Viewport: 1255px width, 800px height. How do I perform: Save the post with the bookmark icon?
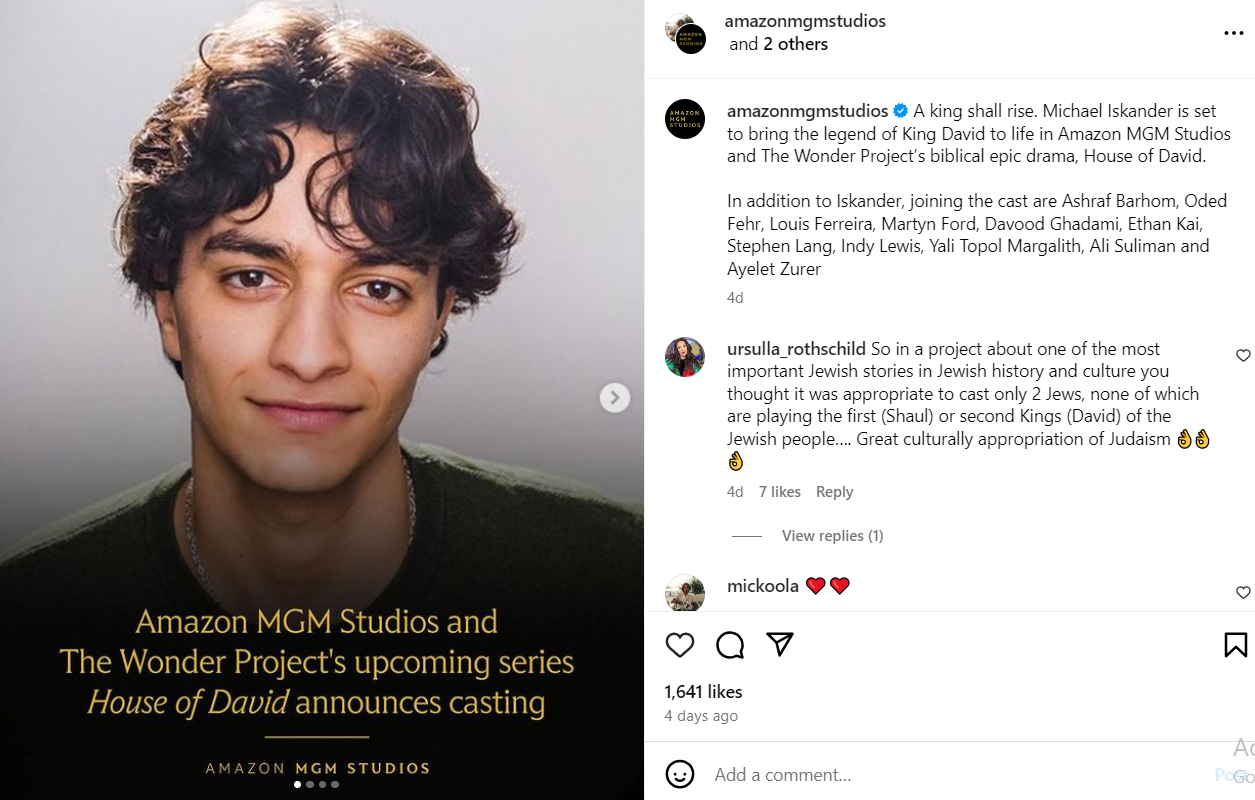[1235, 645]
